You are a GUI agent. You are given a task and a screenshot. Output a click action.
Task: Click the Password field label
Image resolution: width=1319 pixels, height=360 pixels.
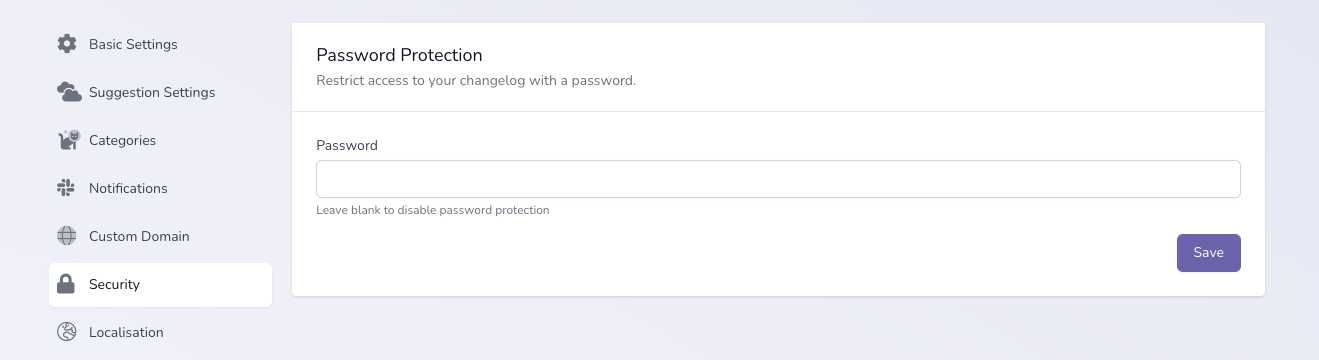pyautogui.click(x=347, y=145)
